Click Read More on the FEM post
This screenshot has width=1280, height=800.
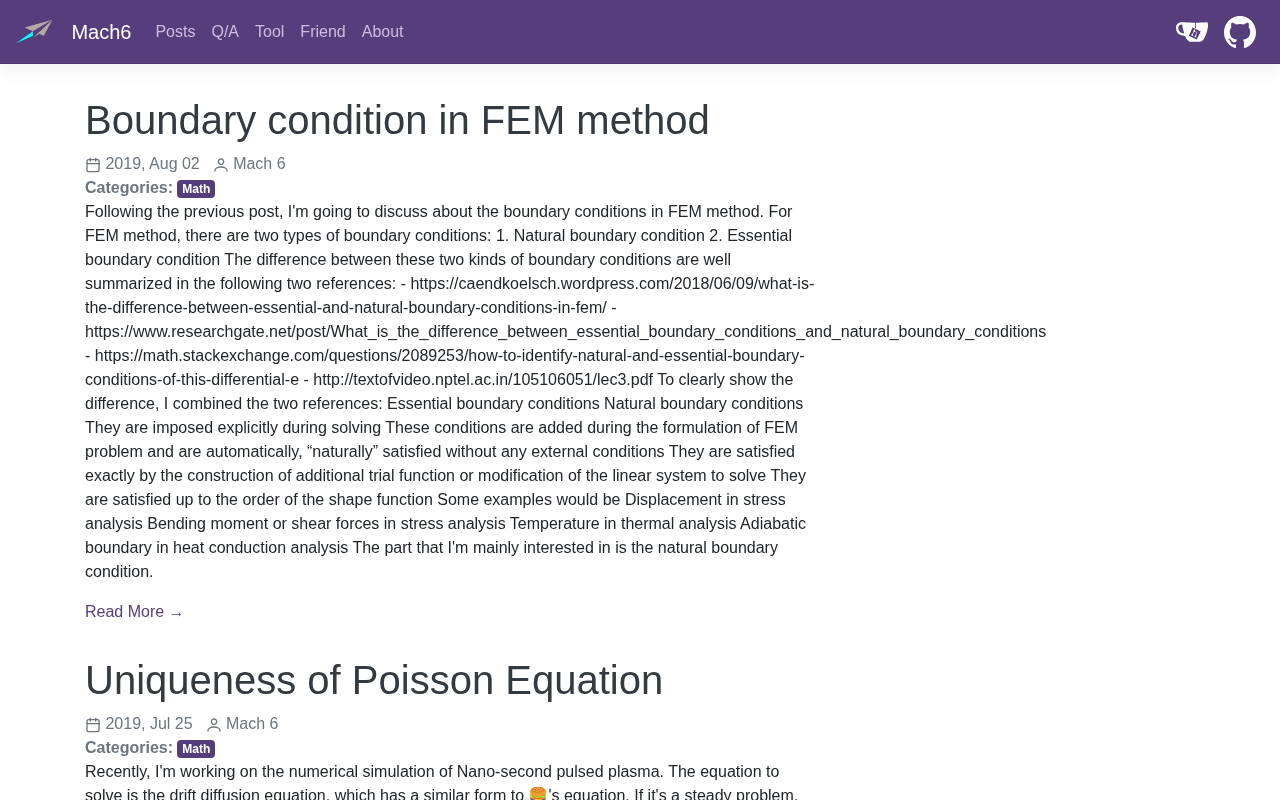134,612
